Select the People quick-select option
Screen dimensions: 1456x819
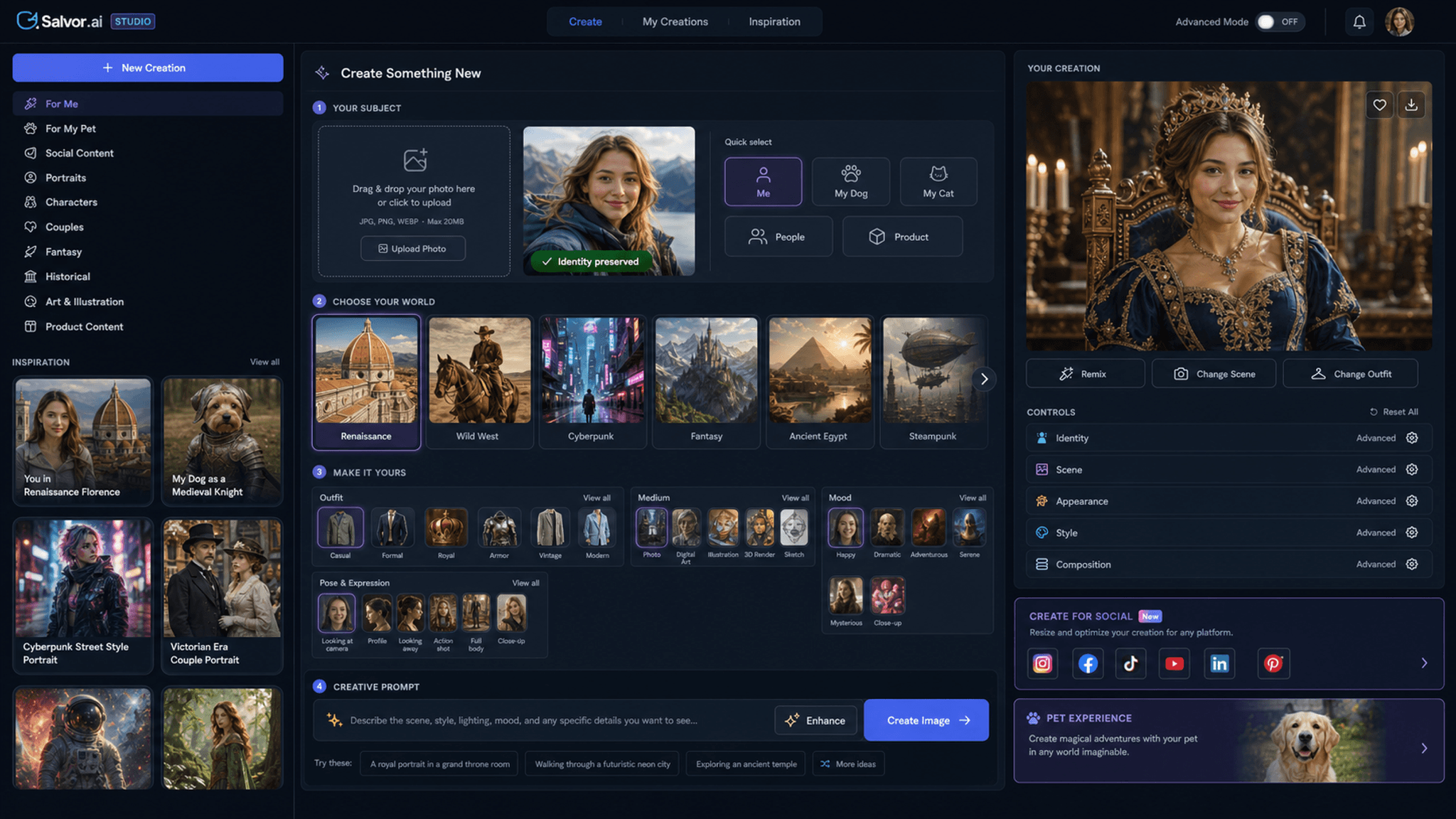coord(778,237)
